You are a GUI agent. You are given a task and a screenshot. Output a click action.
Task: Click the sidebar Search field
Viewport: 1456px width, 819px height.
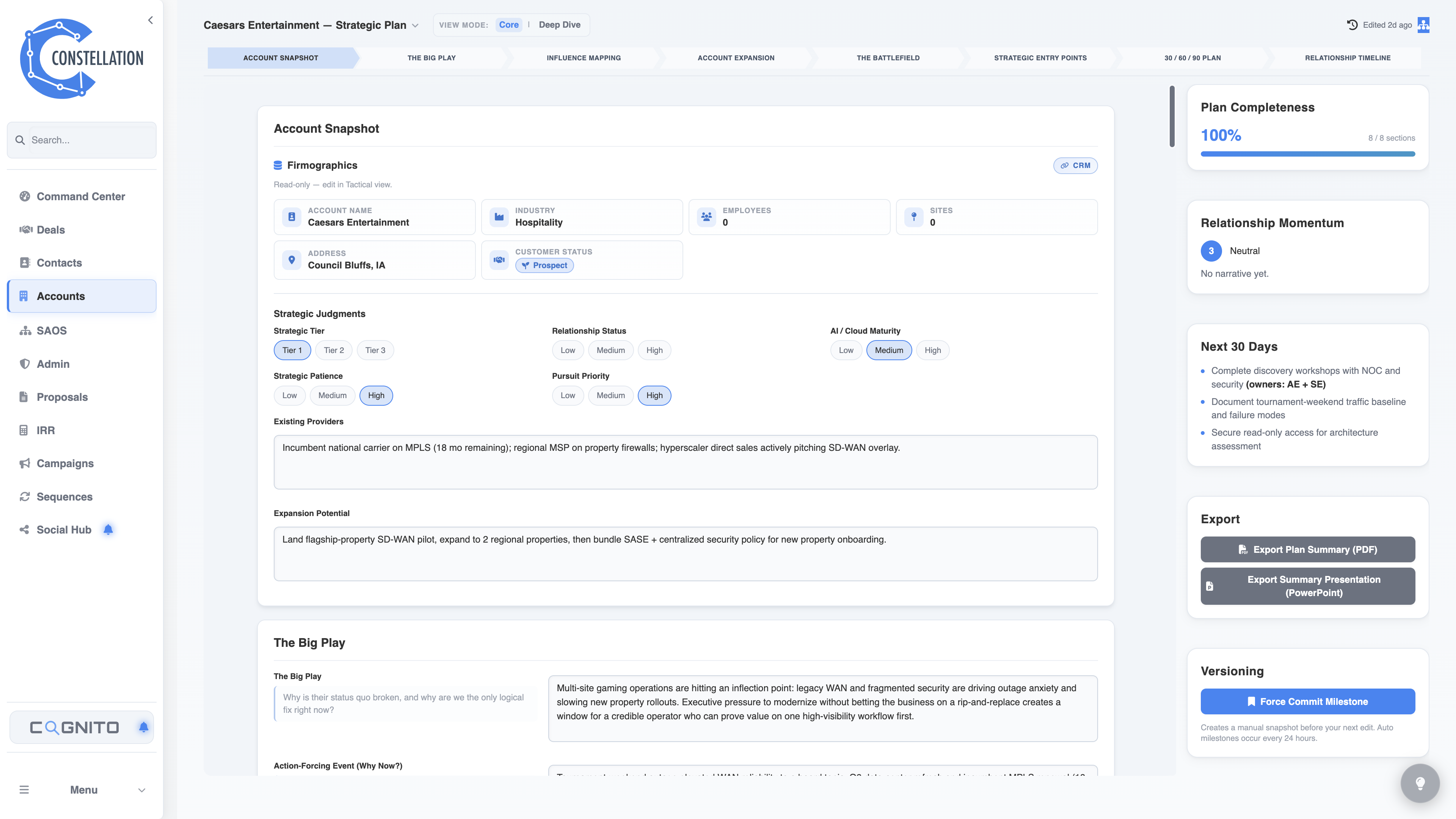click(x=82, y=140)
